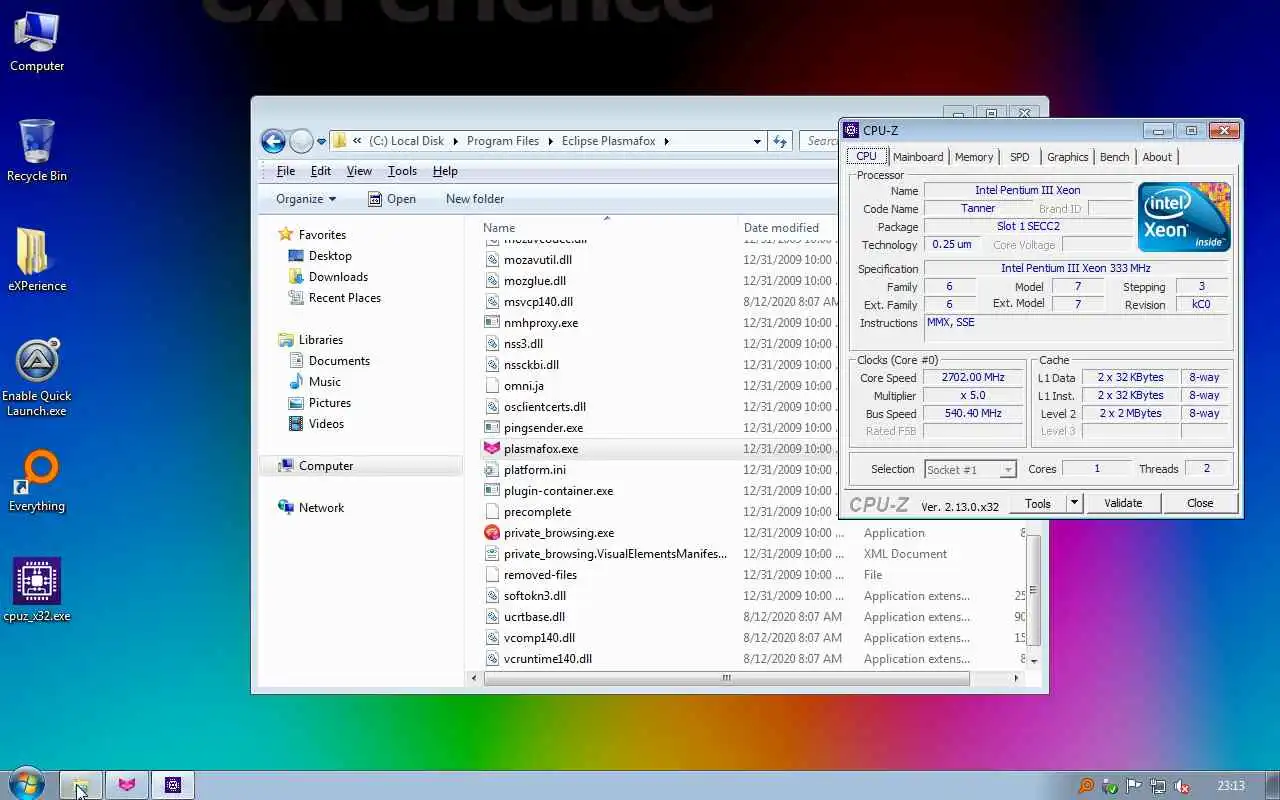This screenshot has height=800, width=1280.
Task: Go back with Explorer's Back arrow
Action: pyautogui.click(x=273, y=141)
